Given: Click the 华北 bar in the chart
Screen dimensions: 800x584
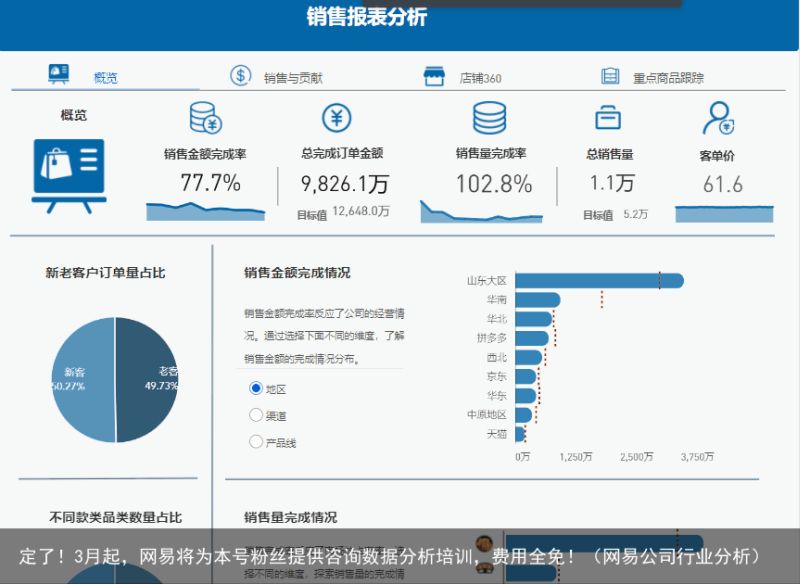Looking at the screenshot, I should tap(534, 319).
